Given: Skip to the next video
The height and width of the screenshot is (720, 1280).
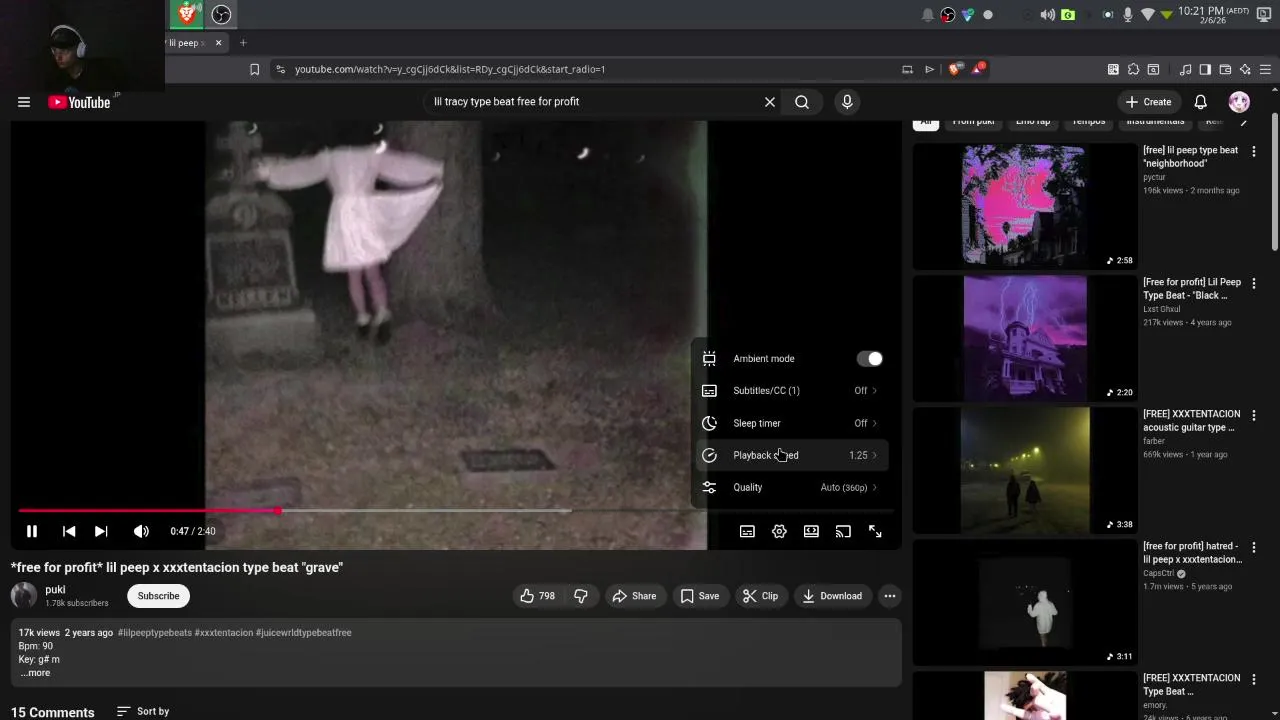Looking at the screenshot, I should 101,531.
